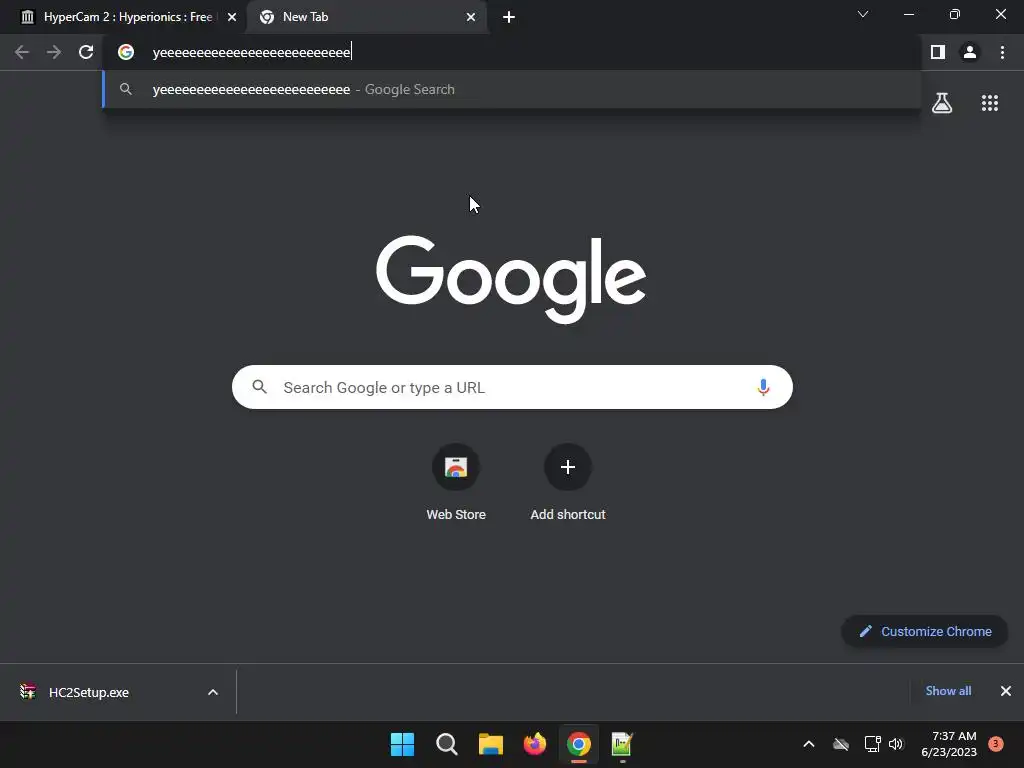Reload the current page
The width and height of the screenshot is (1024, 768).
click(86, 52)
